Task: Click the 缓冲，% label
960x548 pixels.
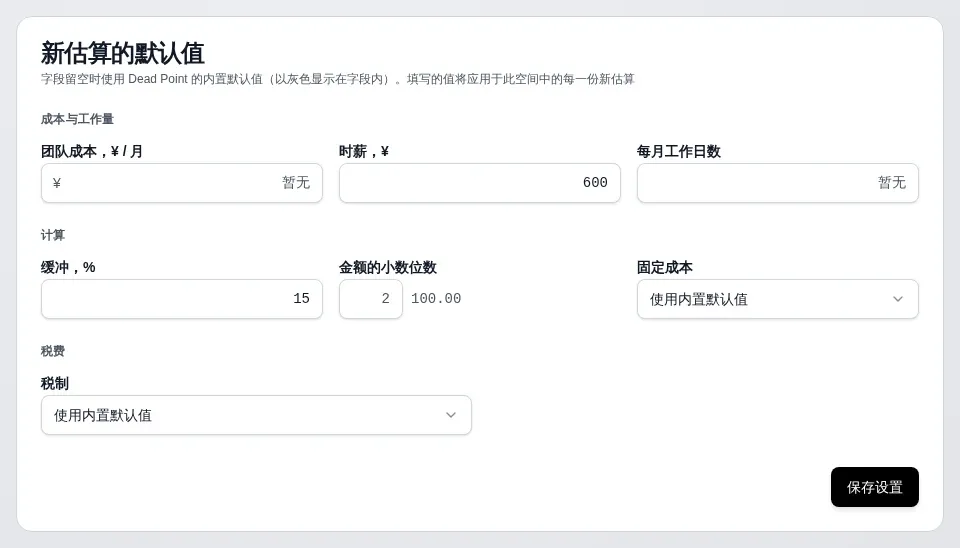Action: point(68,268)
